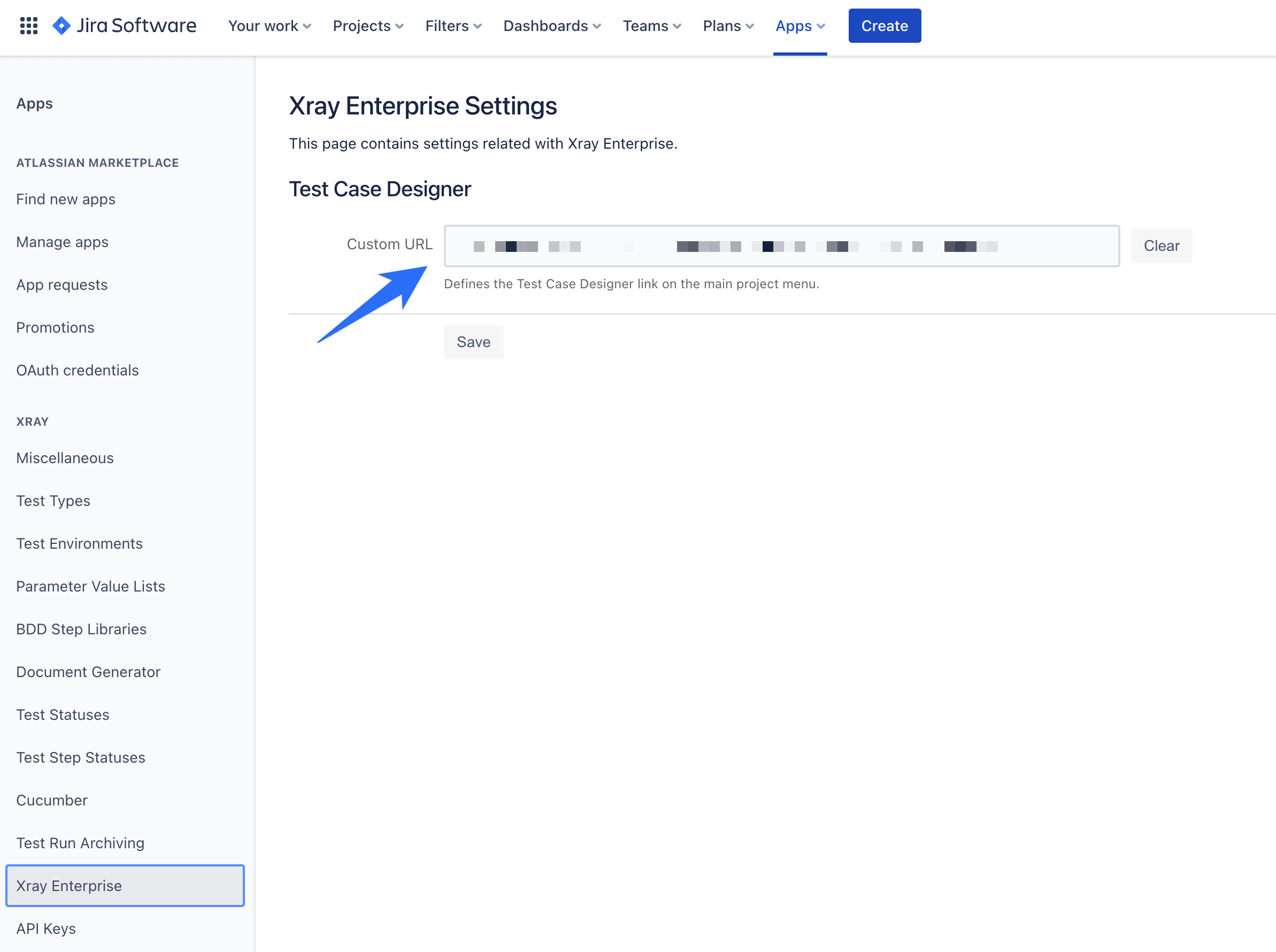The width and height of the screenshot is (1276, 952).
Task: Click the Test Case Designer heading
Action: (x=380, y=189)
